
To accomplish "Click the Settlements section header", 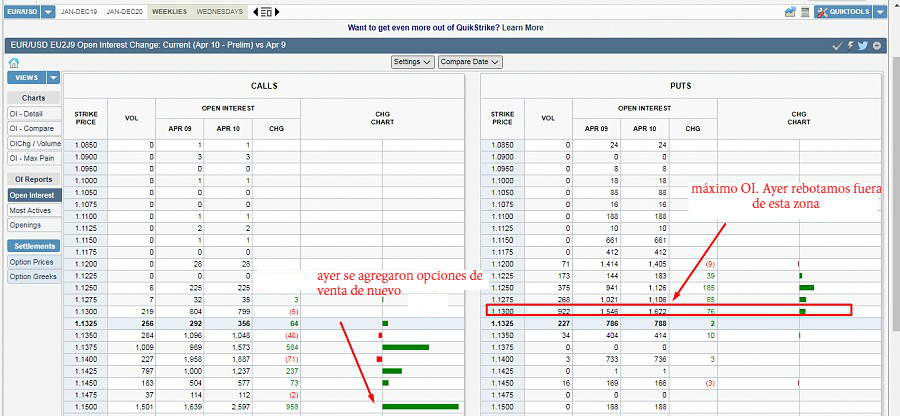I will coord(34,246).
